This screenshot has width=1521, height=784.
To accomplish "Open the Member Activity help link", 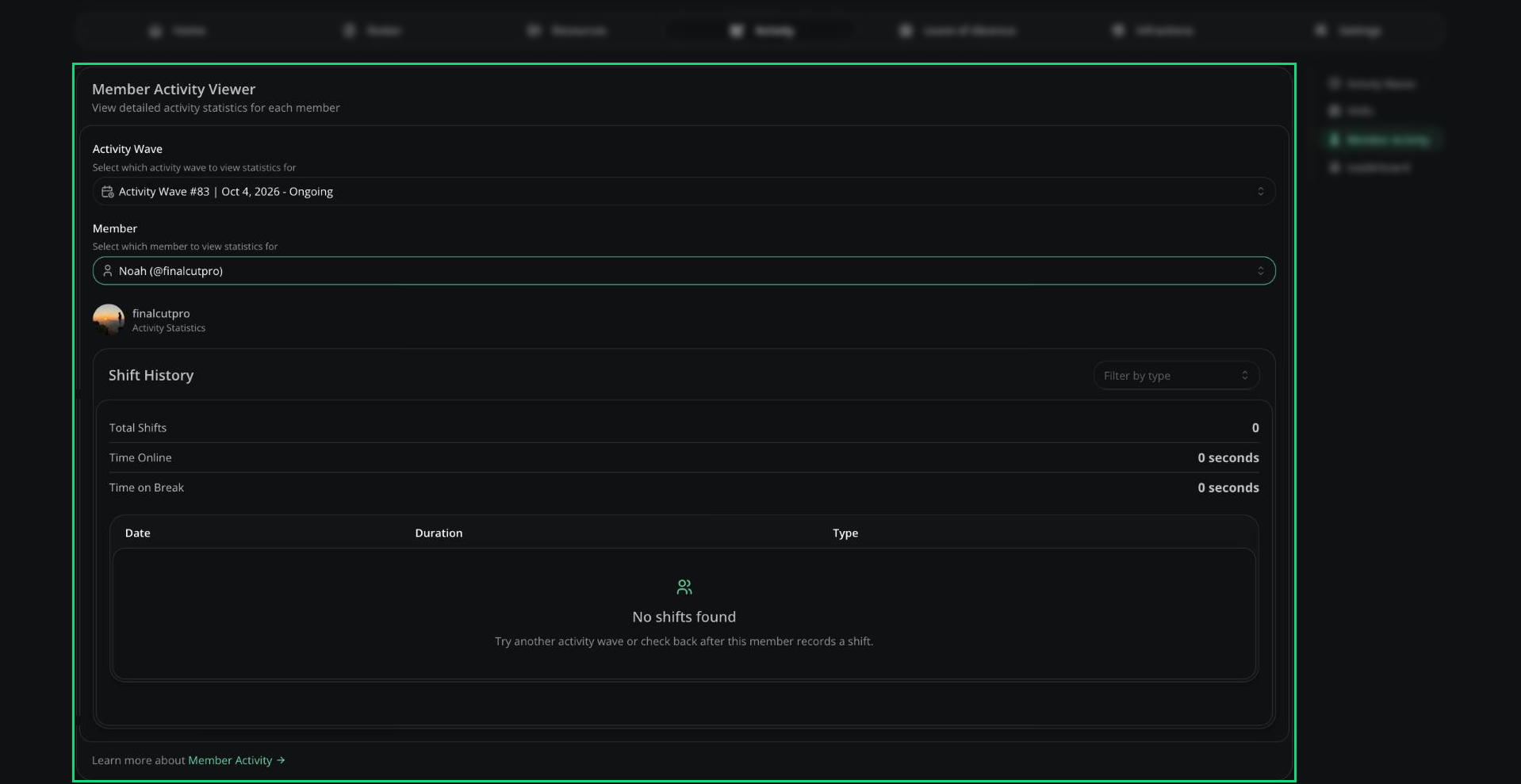I will [236, 760].
